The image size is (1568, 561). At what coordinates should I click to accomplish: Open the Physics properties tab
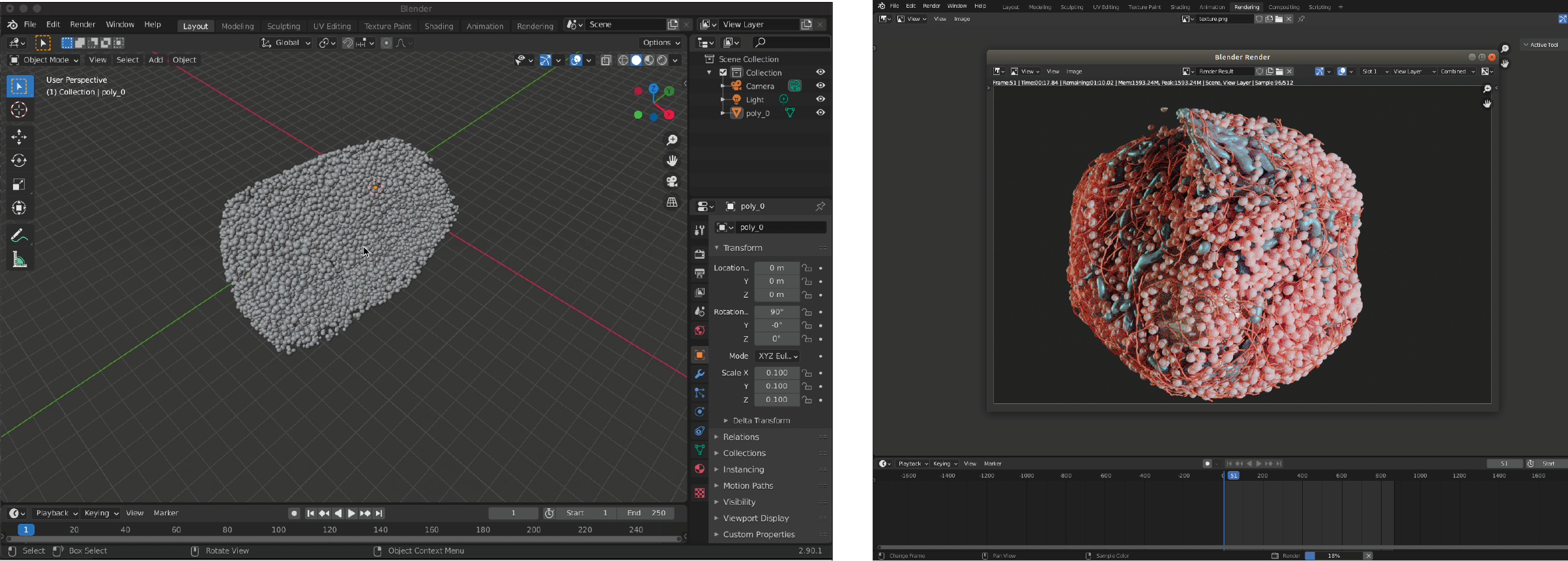(x=699, y=412)
